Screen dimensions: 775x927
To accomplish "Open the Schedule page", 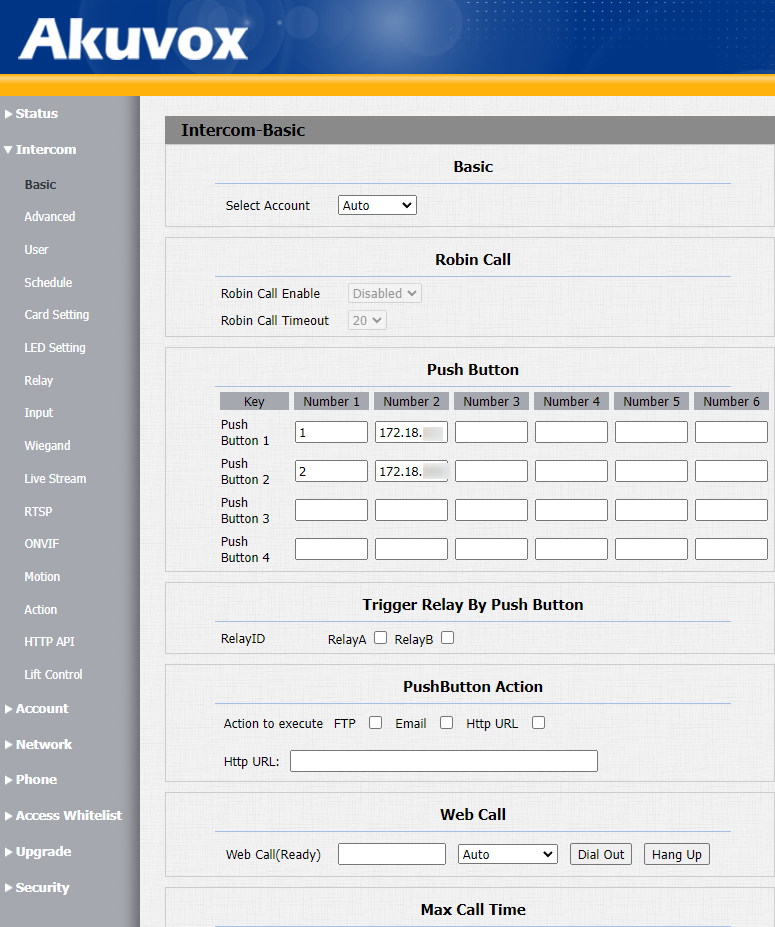I will pyautogui.click(x=48, y=283).
